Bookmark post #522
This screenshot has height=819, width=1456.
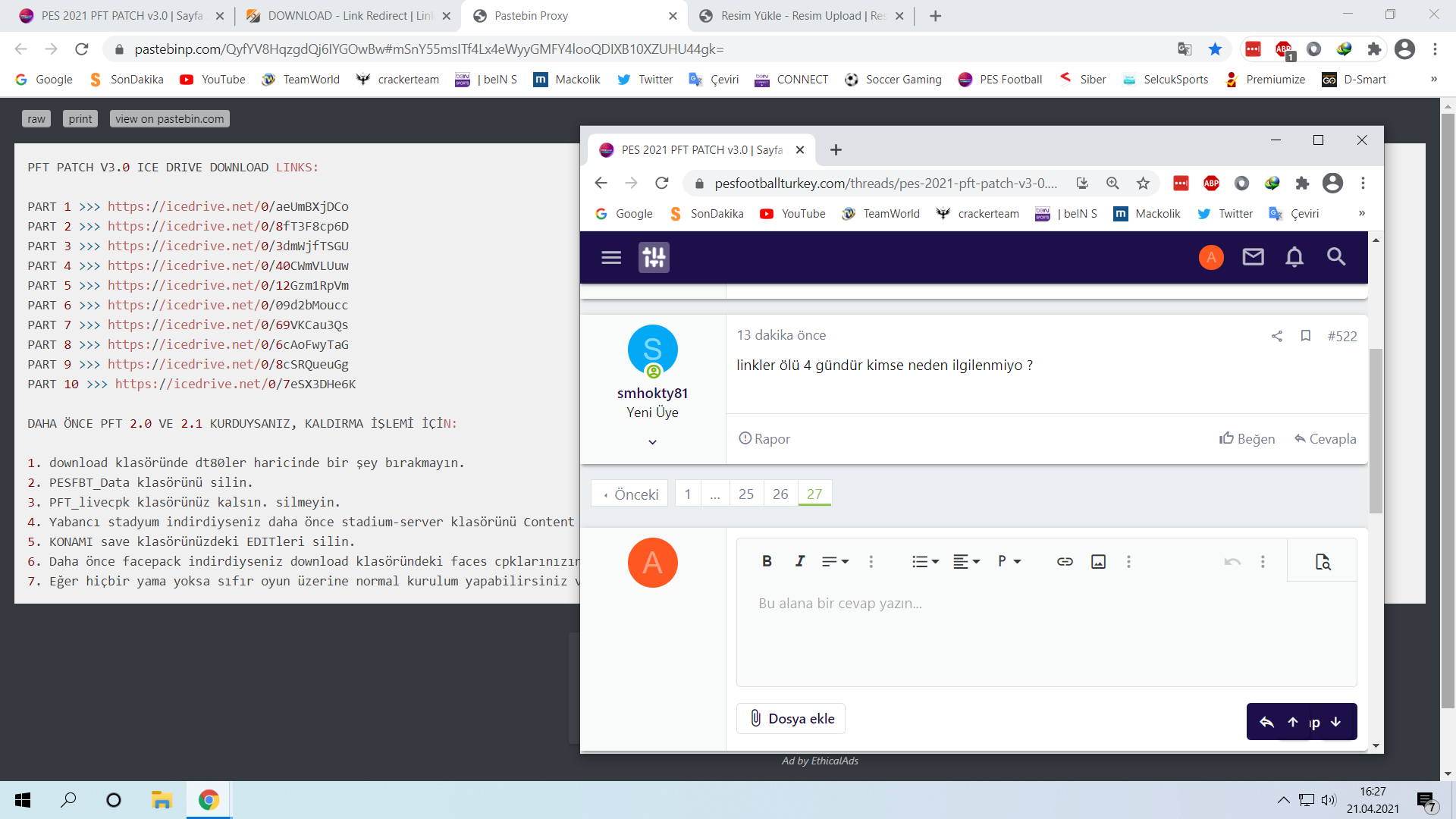click(1306, 336)
